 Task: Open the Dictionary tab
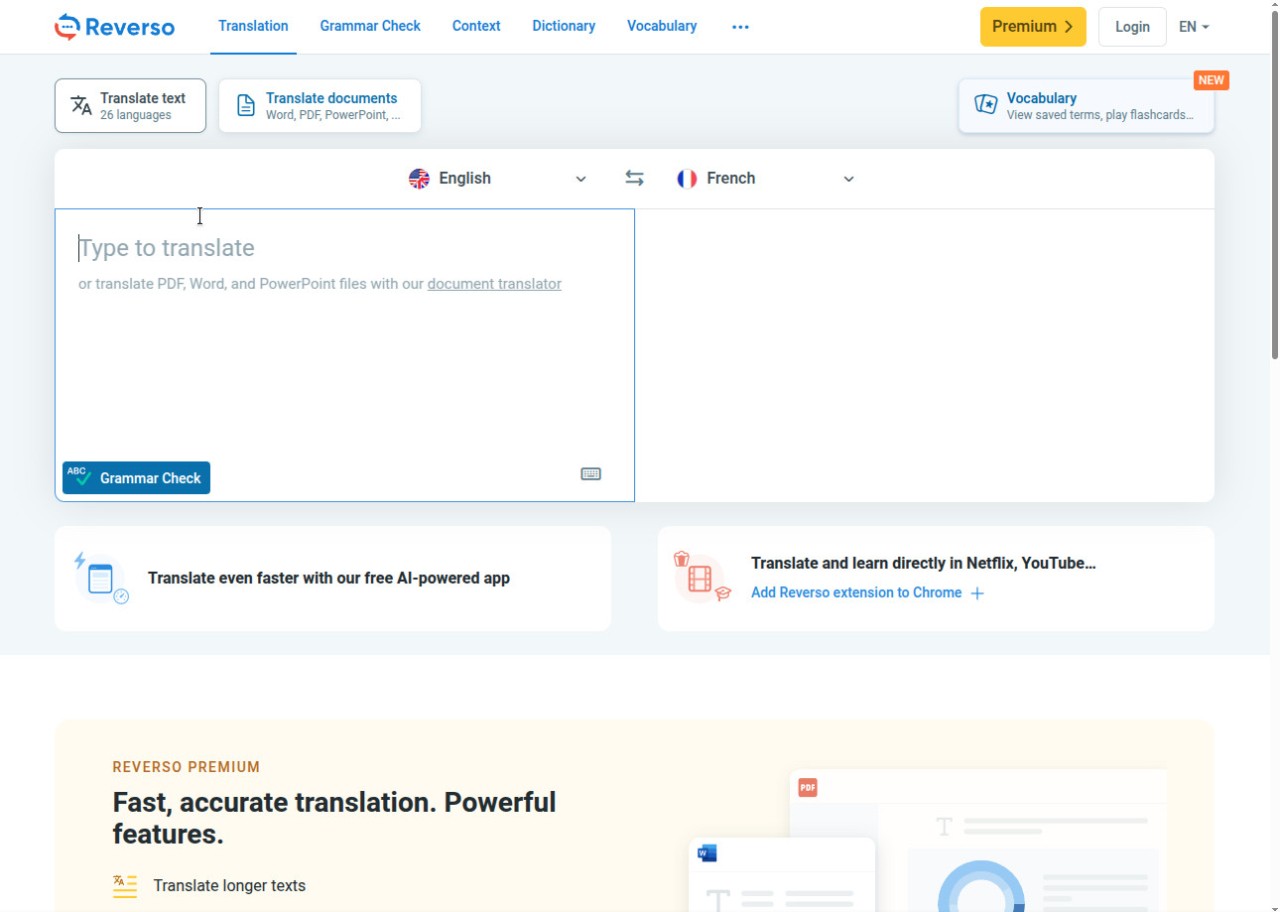563,26
